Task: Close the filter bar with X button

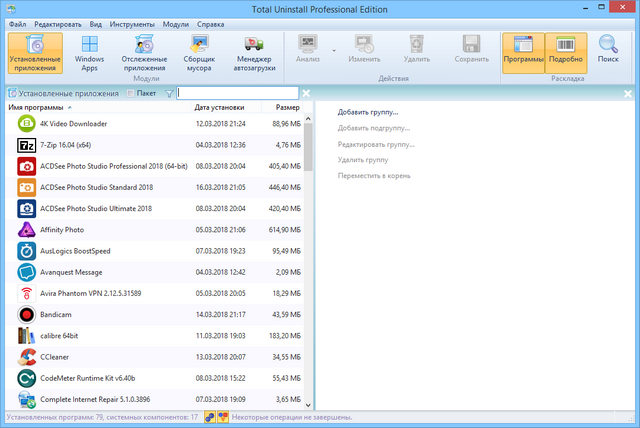Action: tap(307, 93)
